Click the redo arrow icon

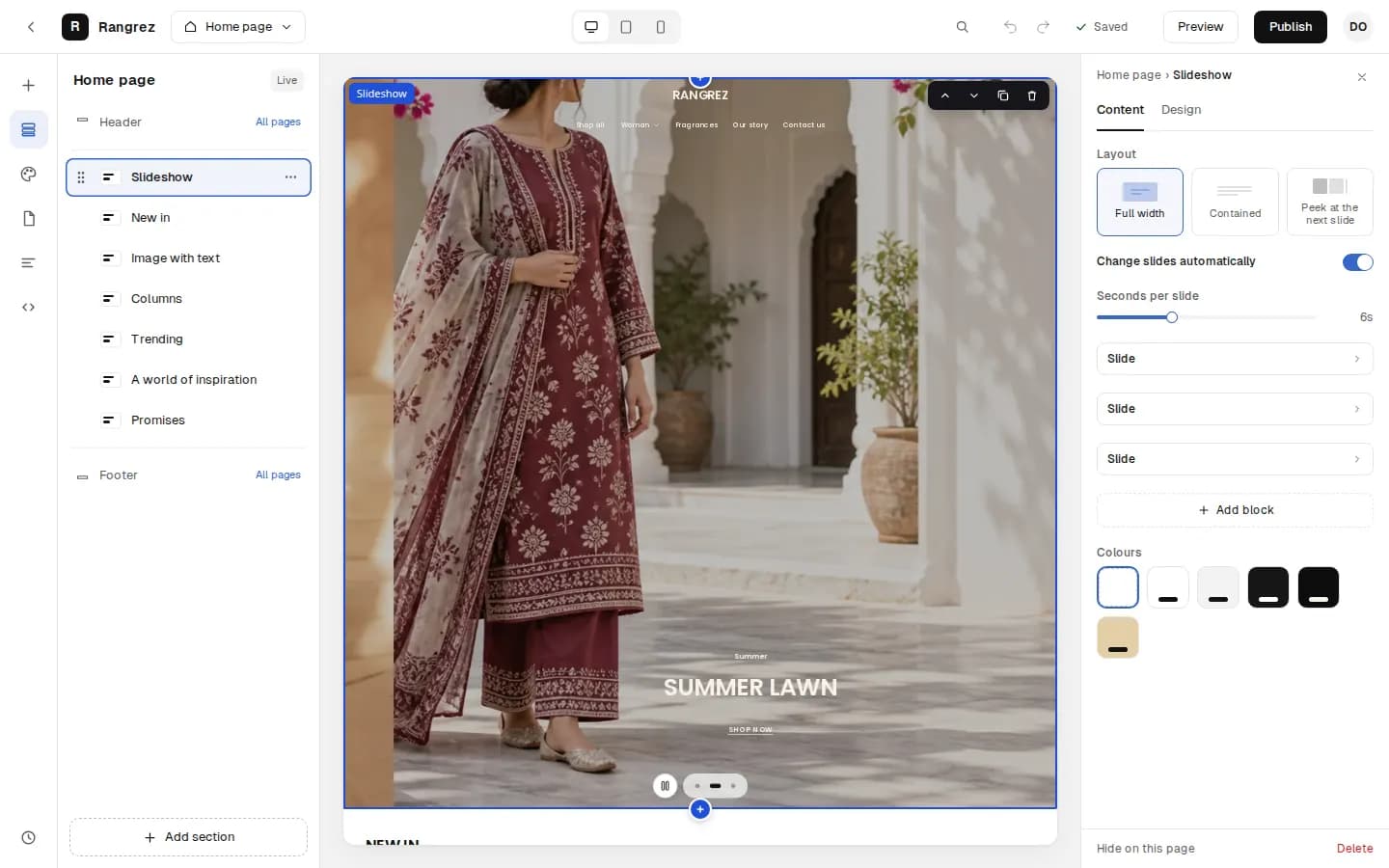[1043, 27]
